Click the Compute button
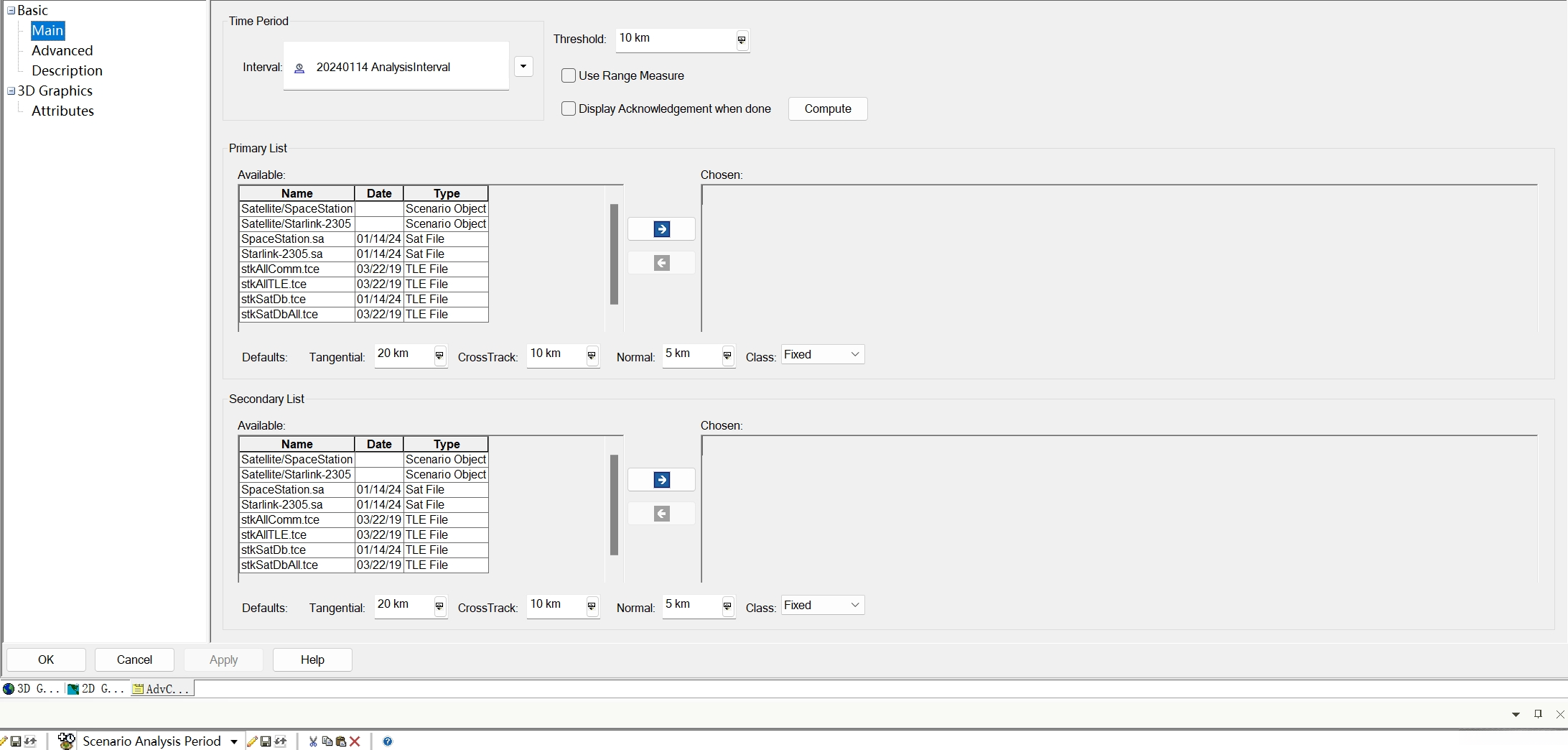This screenshot has width=1568, height=750. point(828,108)
